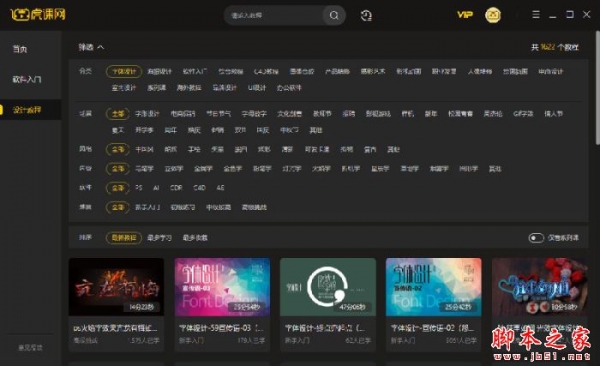The image size is (600, 366).
Task: Select the 办公软件 category filter
Action: (x=289, y=88)
